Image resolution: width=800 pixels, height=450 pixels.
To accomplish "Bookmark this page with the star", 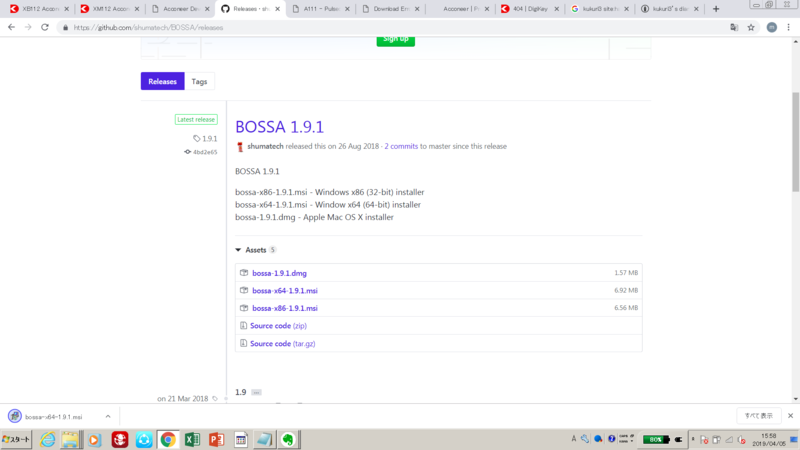I will pos(751,28).
